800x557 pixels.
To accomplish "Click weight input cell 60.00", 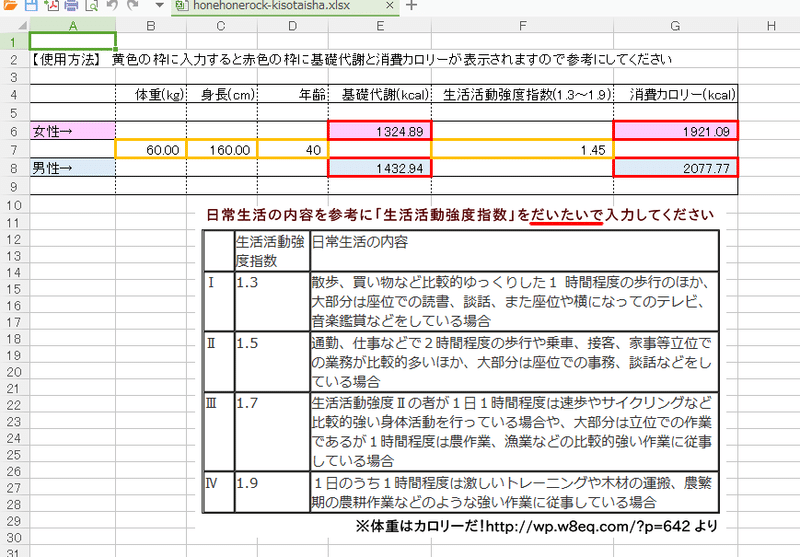I will (x=151, y=150).
